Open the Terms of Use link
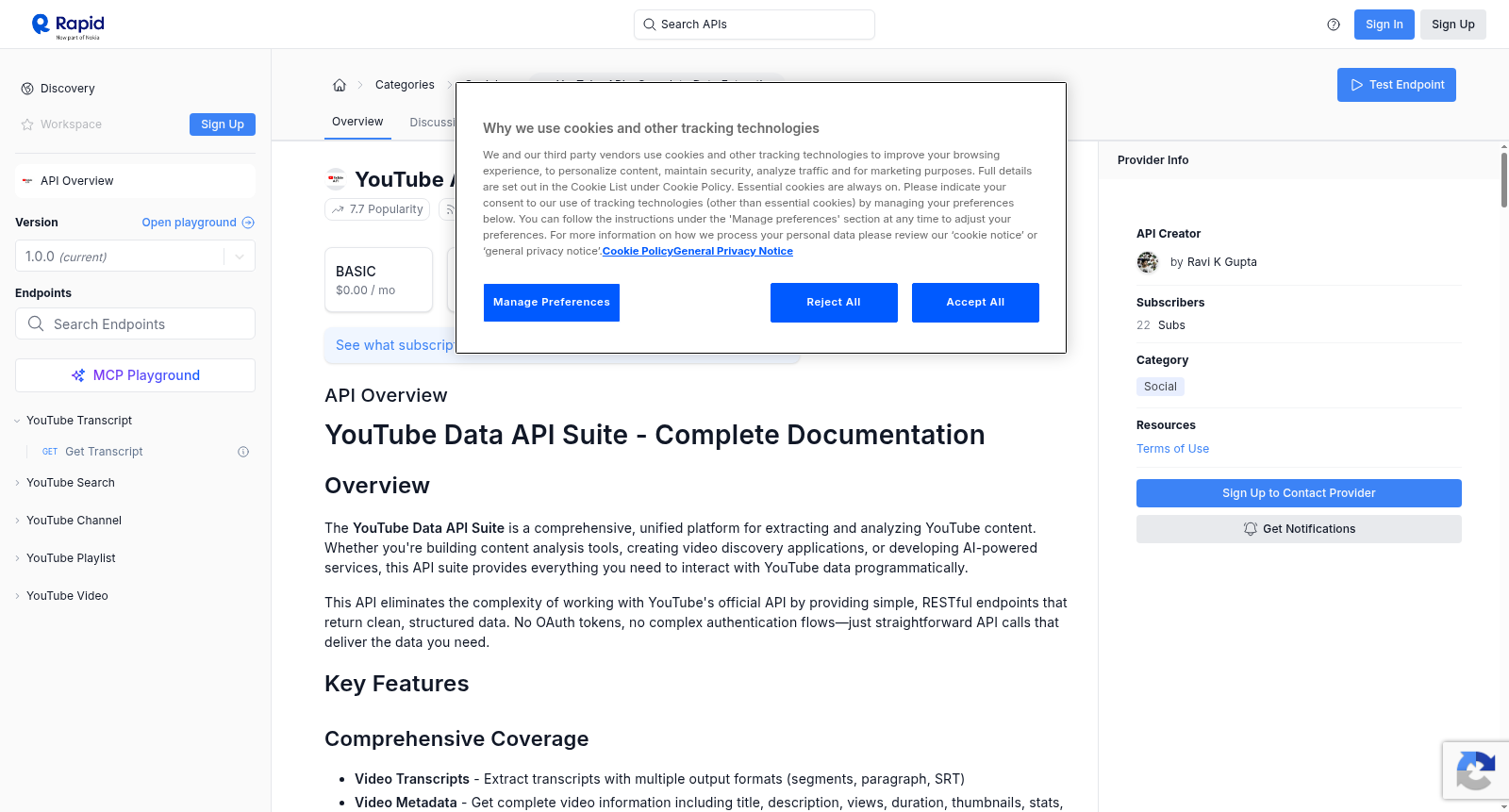The image size is (1509, 812). (x=1172, y=449)
